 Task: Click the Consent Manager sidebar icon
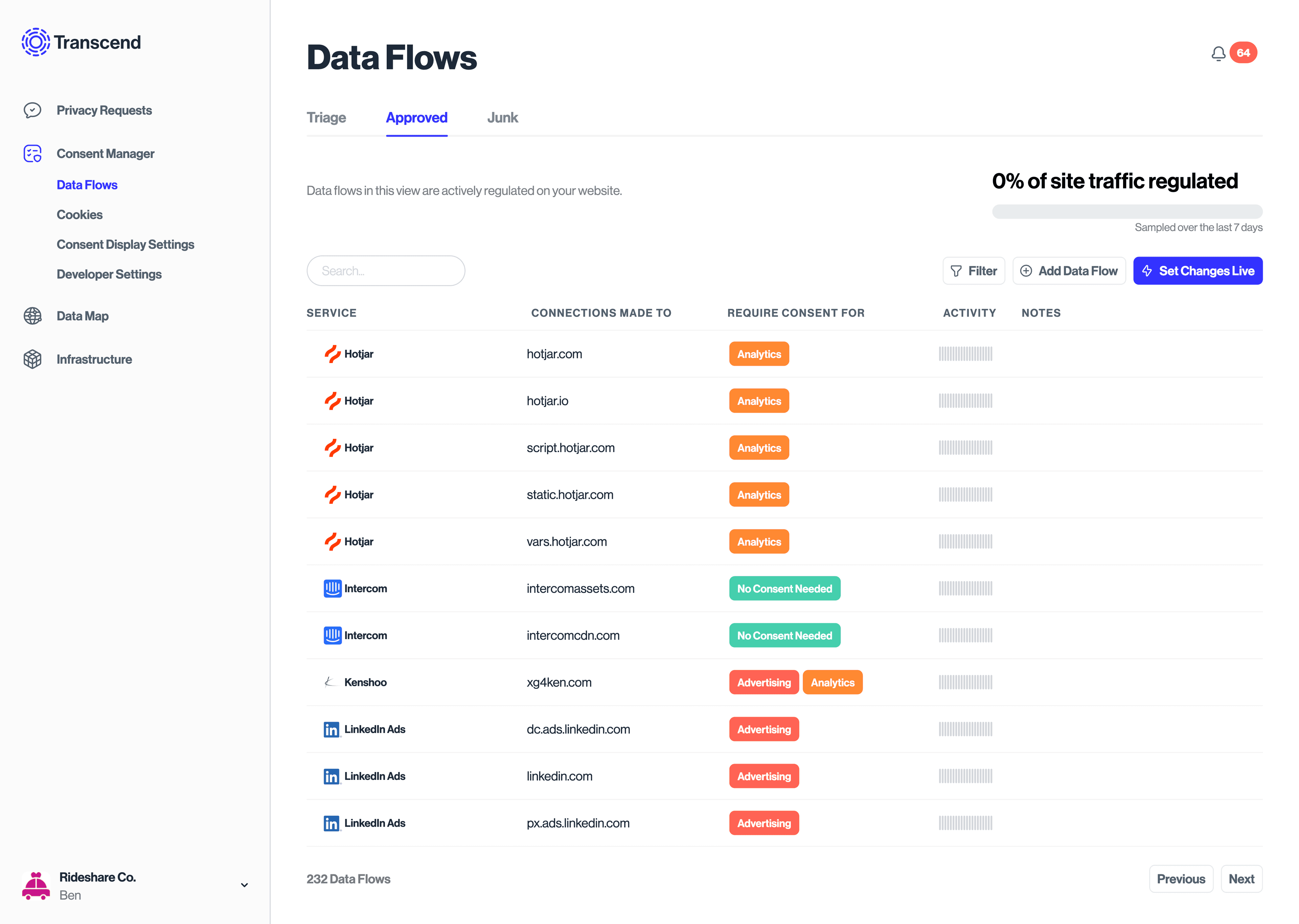pos(33,153)
